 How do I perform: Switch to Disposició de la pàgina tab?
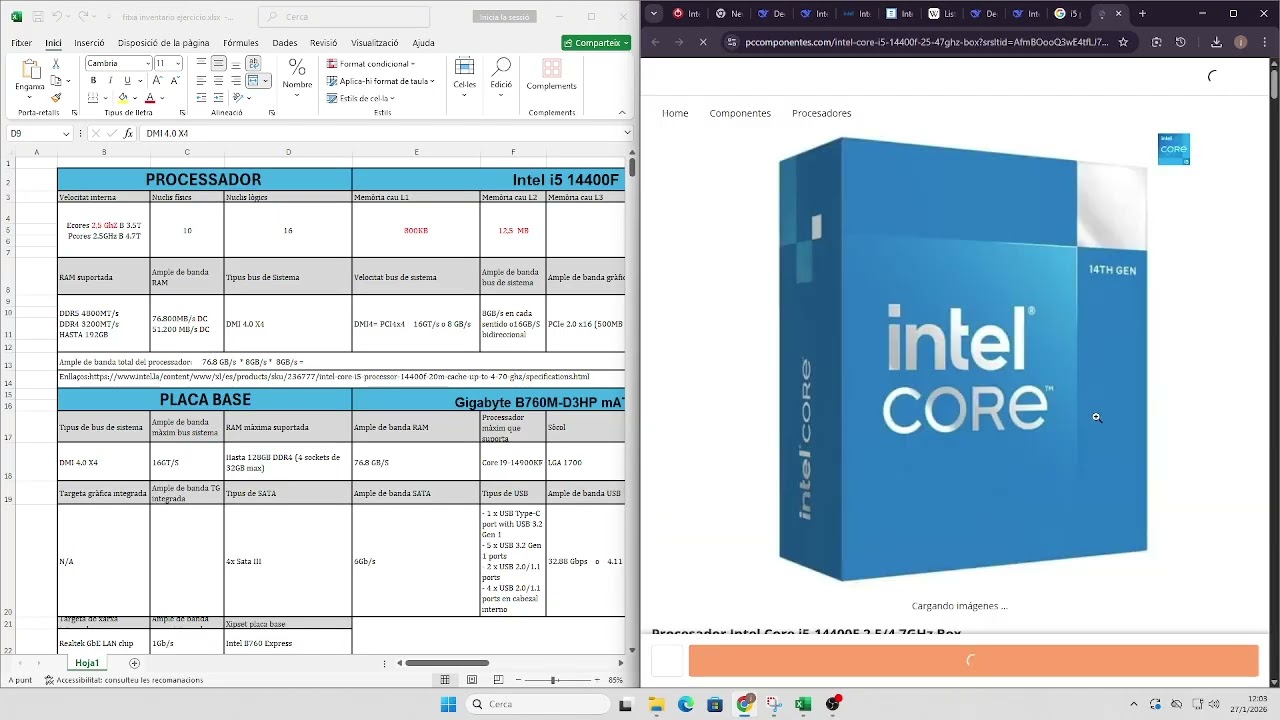click(x=163, y=43)
